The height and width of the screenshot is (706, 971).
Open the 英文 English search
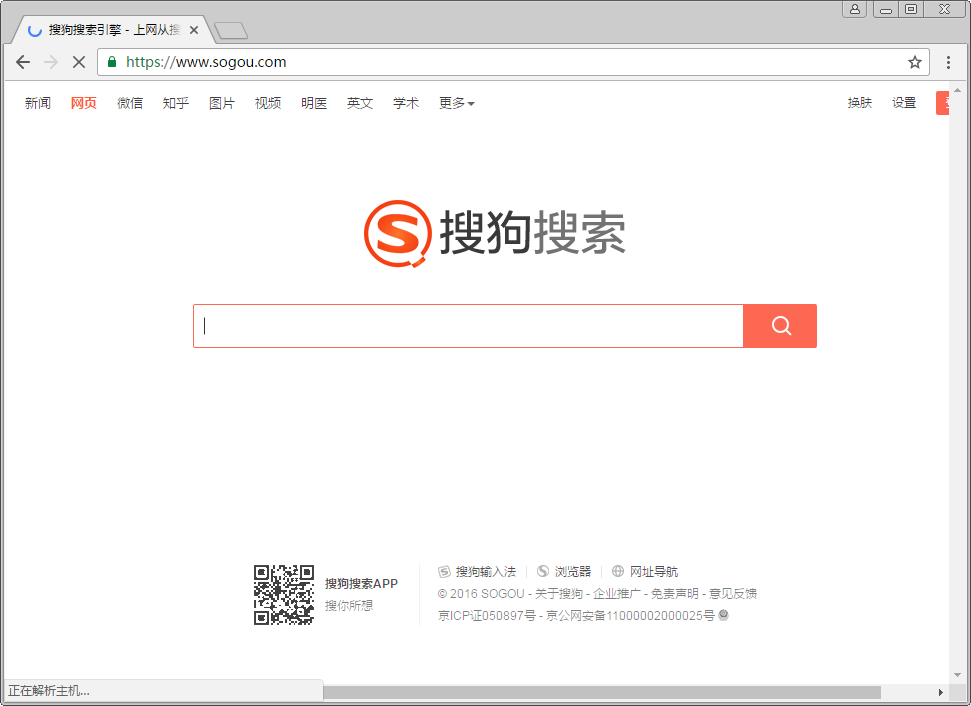[x=360, y=103]
